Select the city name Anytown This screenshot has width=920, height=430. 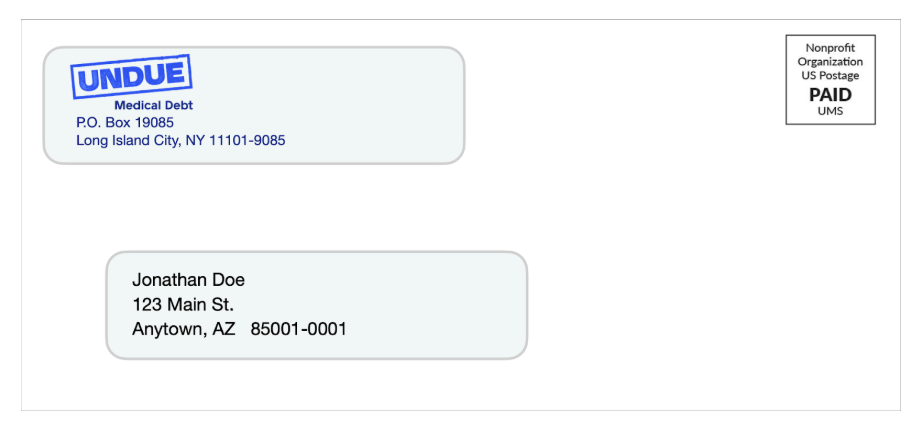click(168, 329)
